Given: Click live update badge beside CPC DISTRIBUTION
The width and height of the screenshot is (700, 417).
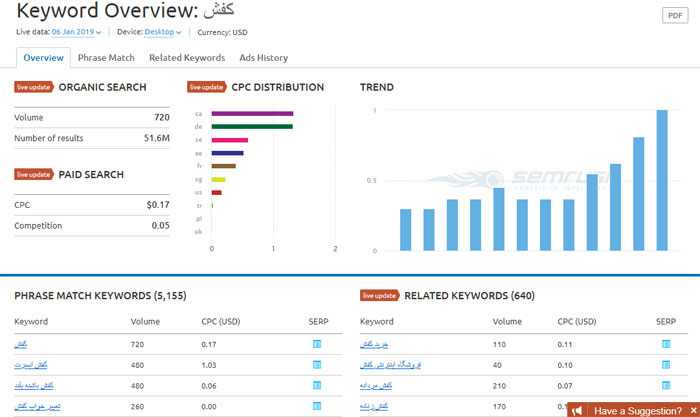Looking at the screenshot, I should point(207,87).
